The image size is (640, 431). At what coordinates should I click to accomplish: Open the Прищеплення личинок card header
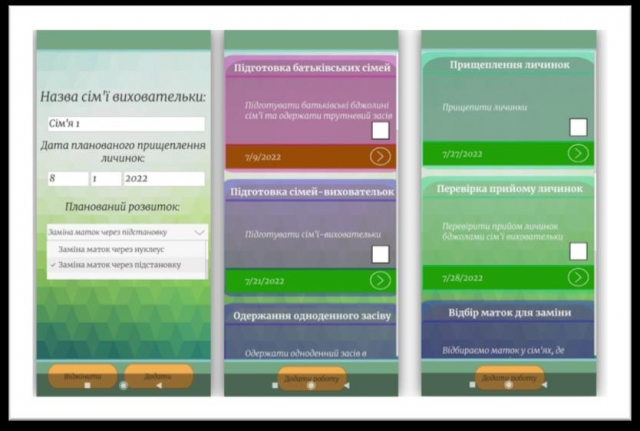(x=509, y=65)
